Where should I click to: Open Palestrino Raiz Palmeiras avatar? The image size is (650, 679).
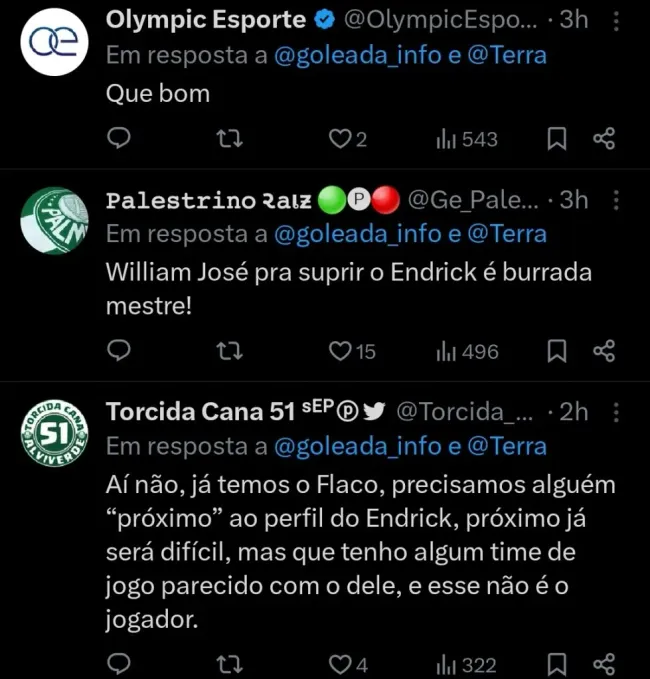(55, 222)
